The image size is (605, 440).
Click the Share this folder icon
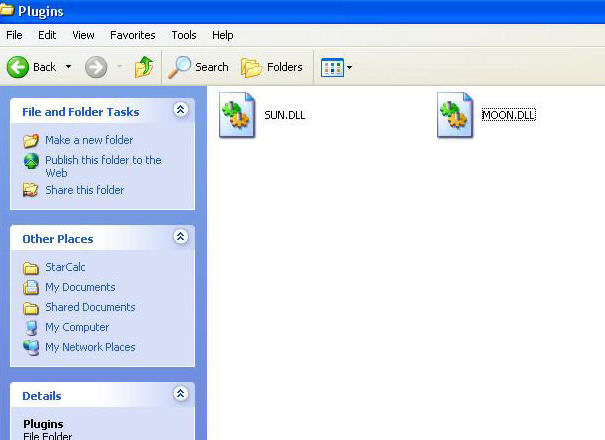pos(30,190)
